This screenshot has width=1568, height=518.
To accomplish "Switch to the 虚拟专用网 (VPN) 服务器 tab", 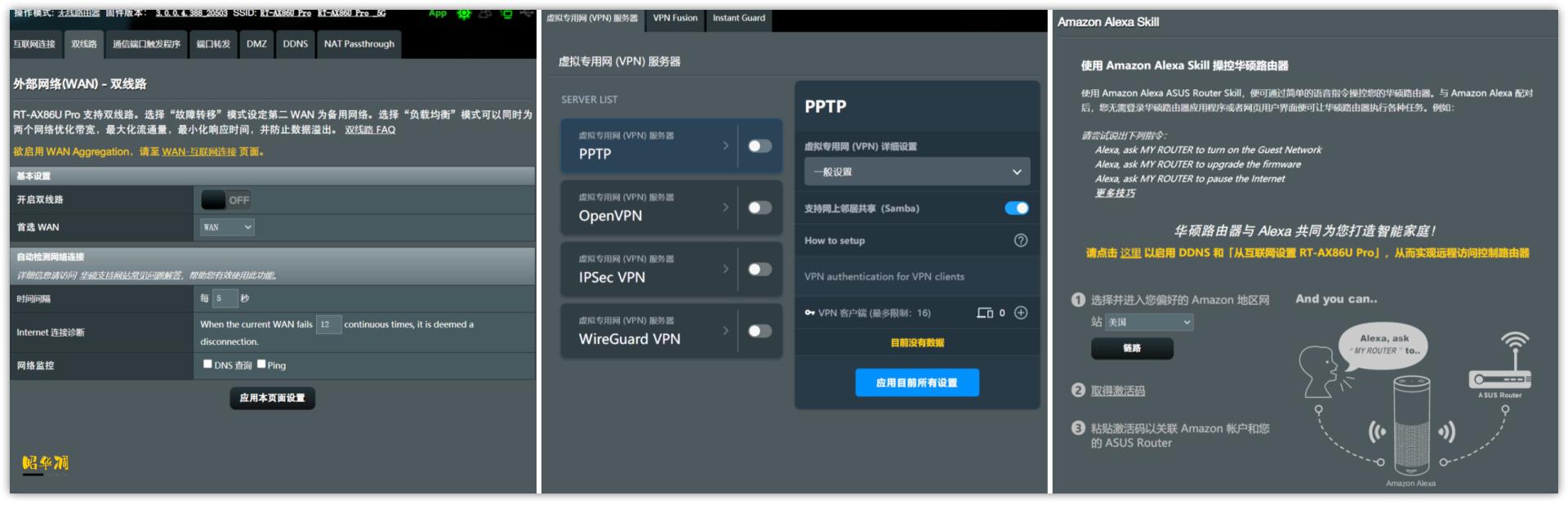I will click(x=592, y=18).
